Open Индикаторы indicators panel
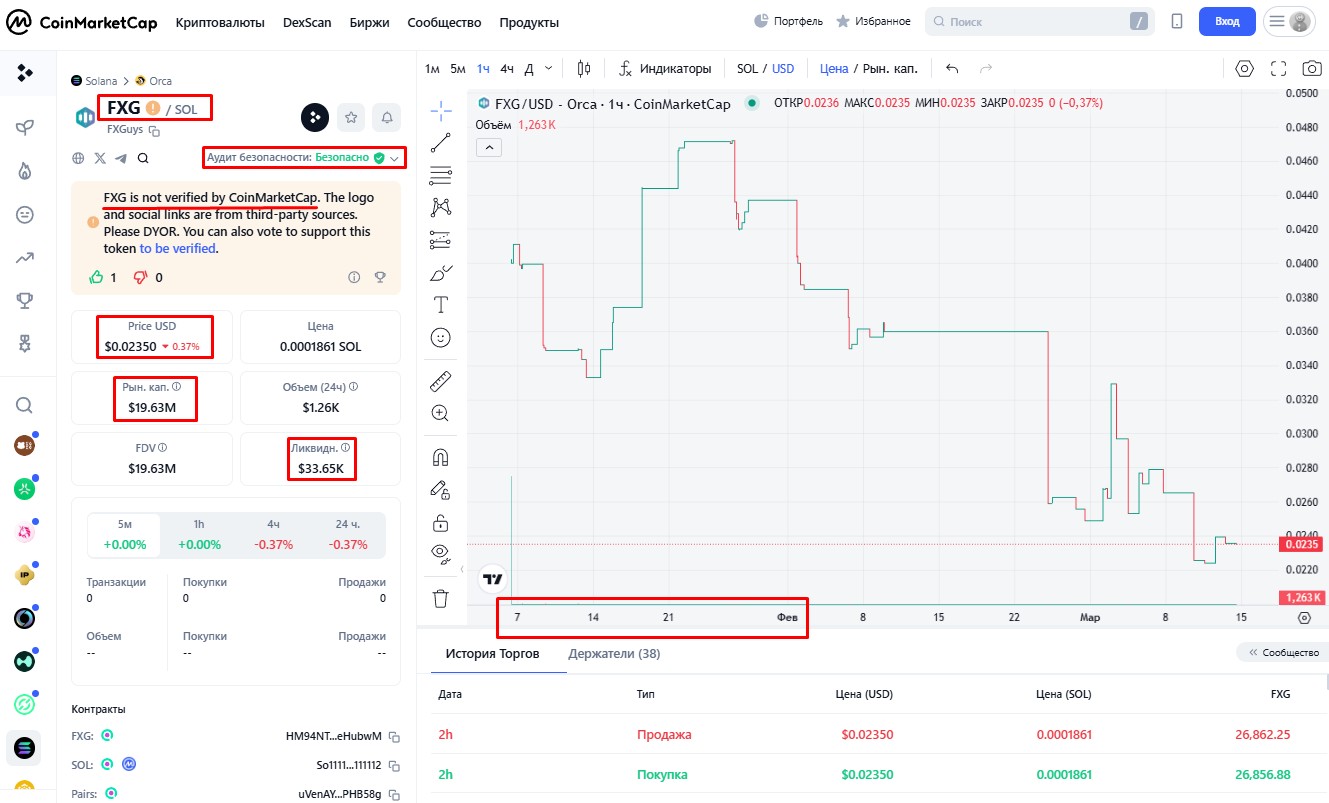 point(665,68)
